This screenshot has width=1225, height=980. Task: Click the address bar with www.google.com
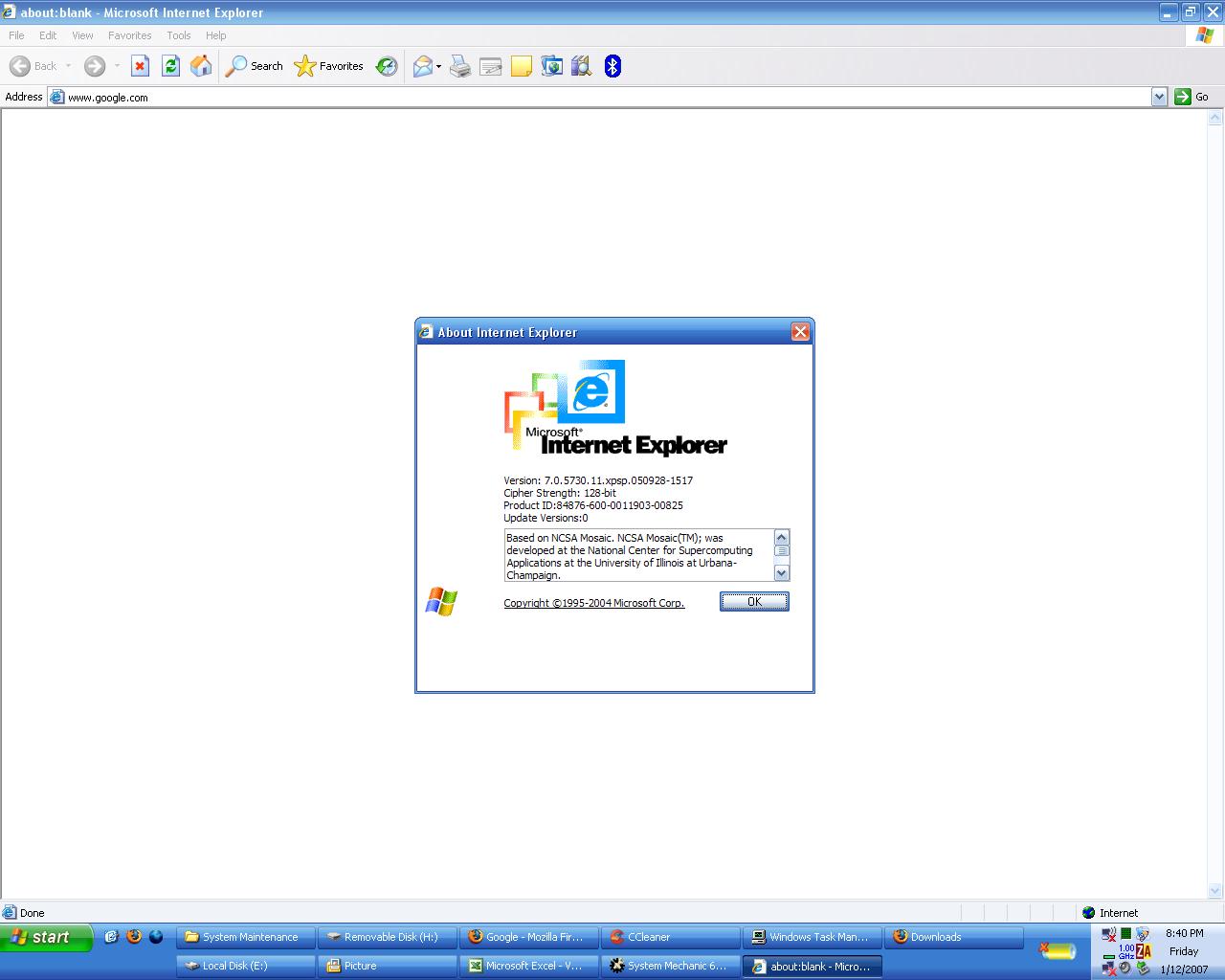tap(607, 97)
